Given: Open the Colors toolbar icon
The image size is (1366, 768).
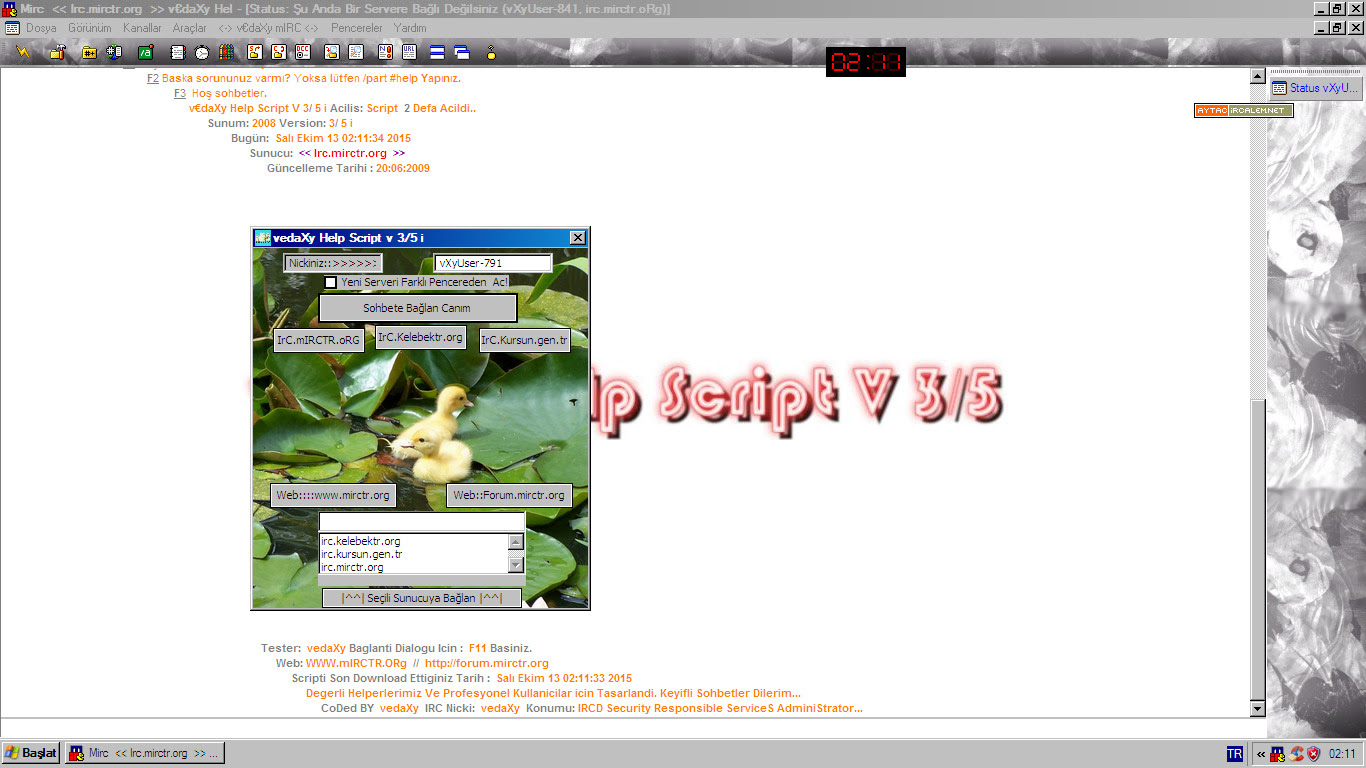Looking at the screenshot, I should [227, 52].
